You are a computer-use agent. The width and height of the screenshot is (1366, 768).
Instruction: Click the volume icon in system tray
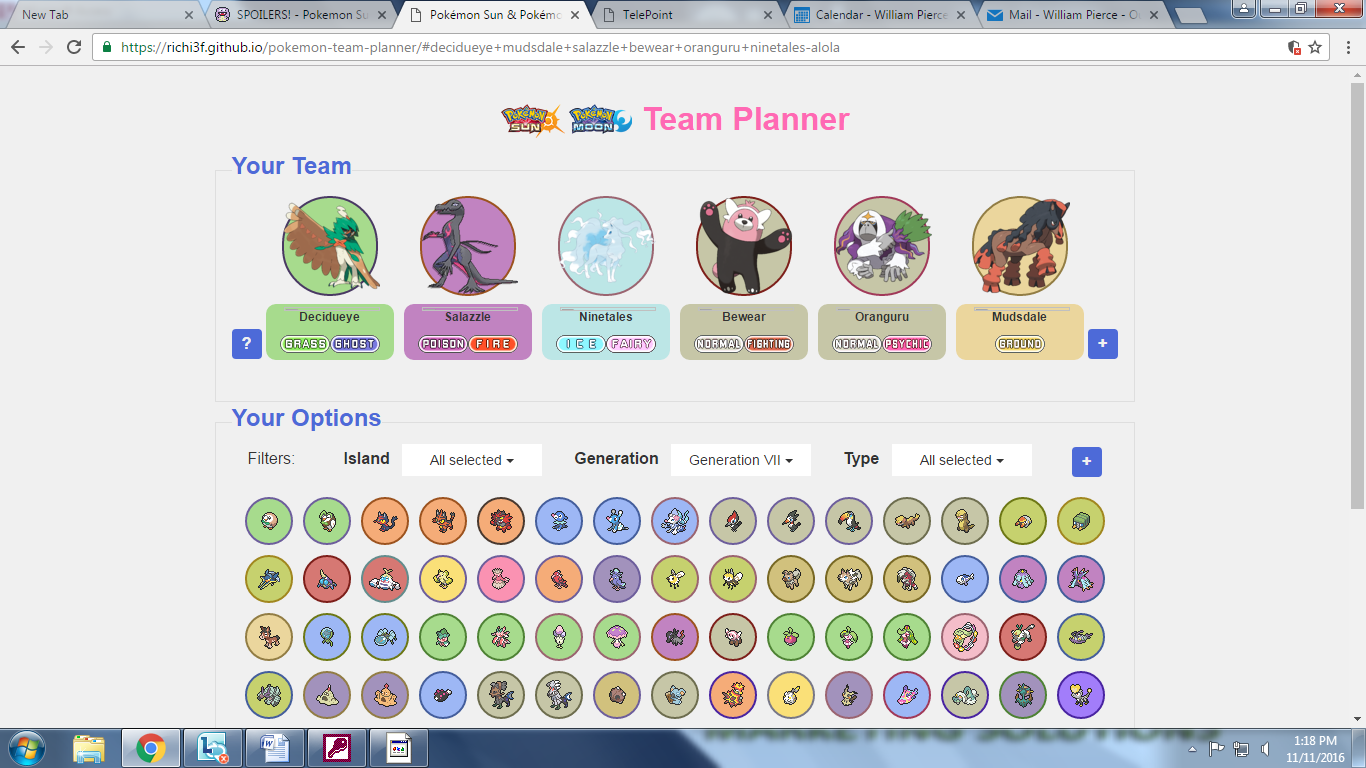click(1265, 748)
